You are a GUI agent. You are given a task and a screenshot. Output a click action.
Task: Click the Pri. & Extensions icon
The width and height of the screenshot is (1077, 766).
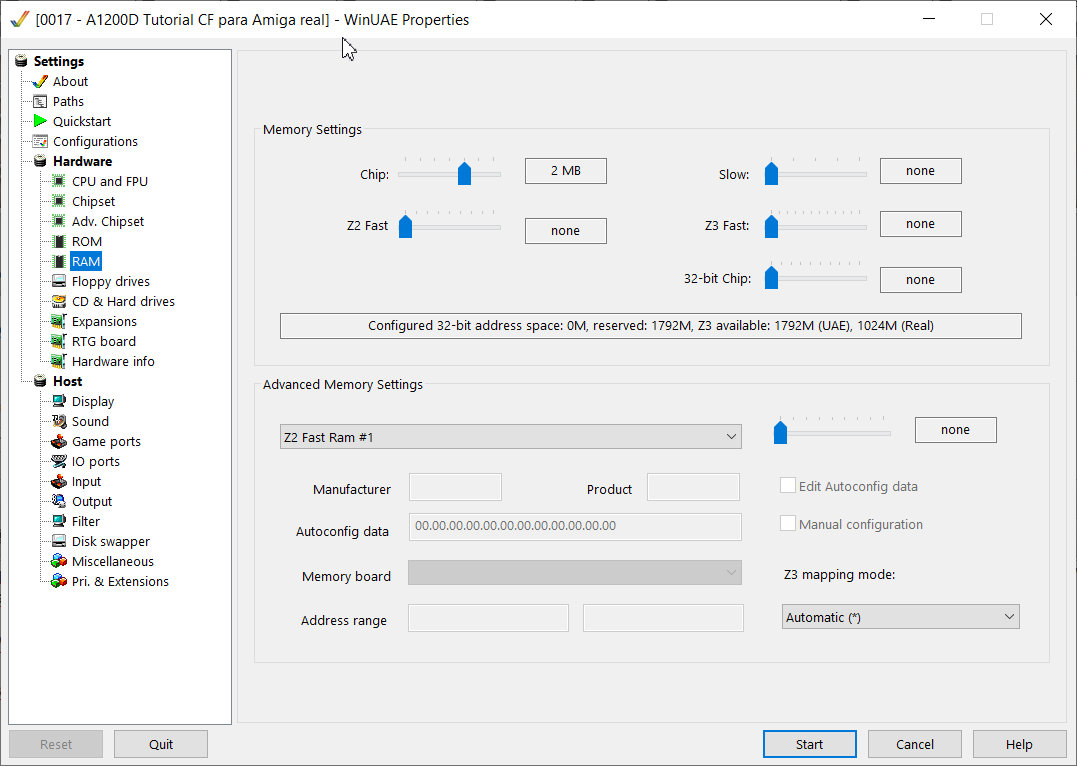pos(59,581)
